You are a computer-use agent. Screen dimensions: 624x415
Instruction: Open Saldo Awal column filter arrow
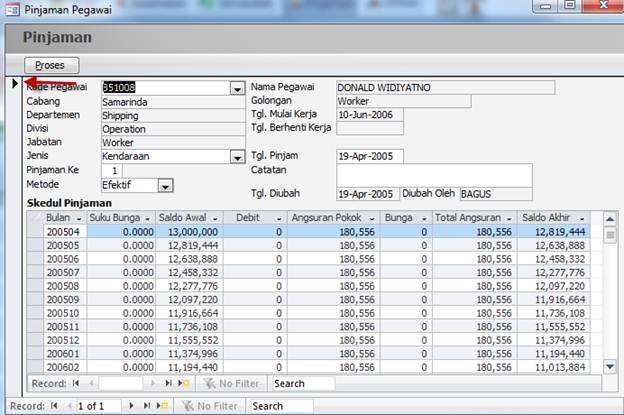tap(215, 218)
